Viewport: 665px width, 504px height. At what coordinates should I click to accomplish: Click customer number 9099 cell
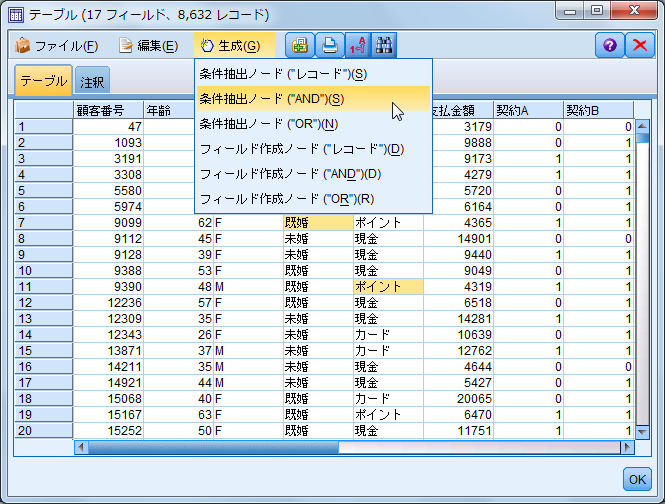[109, 223]
